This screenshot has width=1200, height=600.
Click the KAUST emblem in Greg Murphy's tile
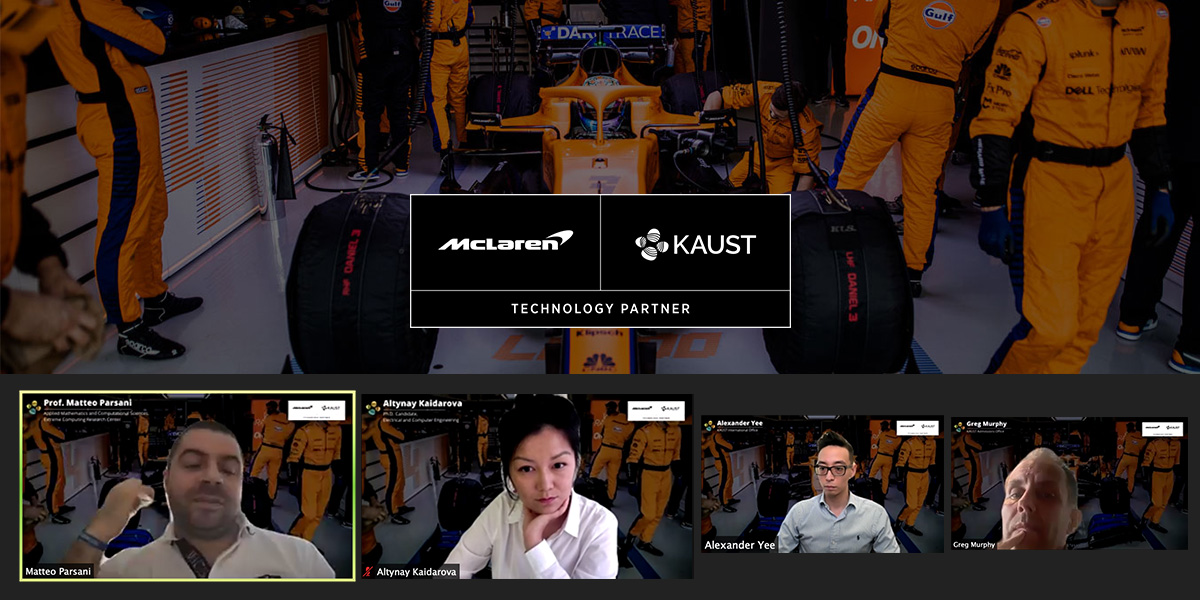click(x=959, y=425)
